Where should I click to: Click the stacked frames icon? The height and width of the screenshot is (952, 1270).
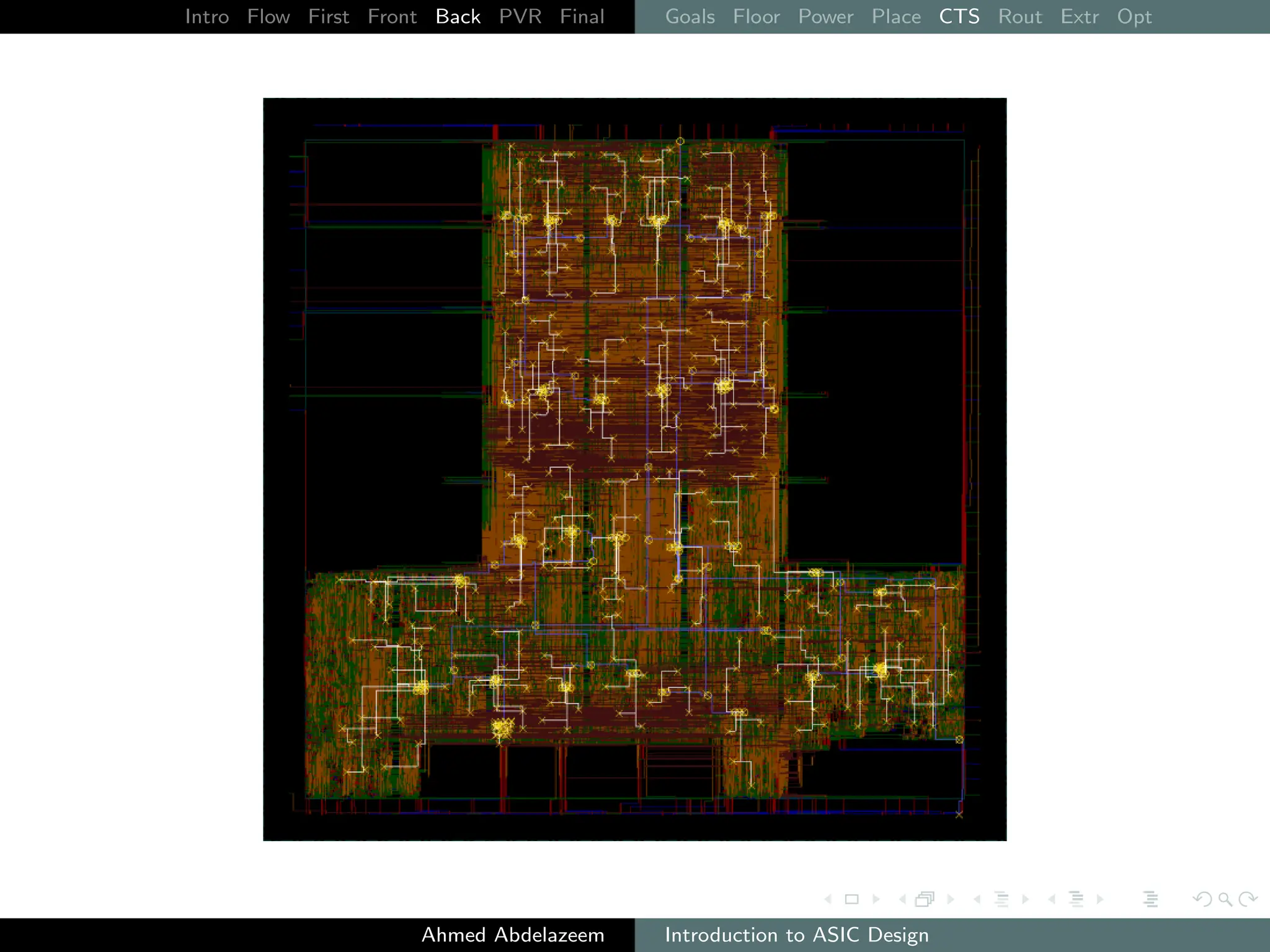pos(925,899)
